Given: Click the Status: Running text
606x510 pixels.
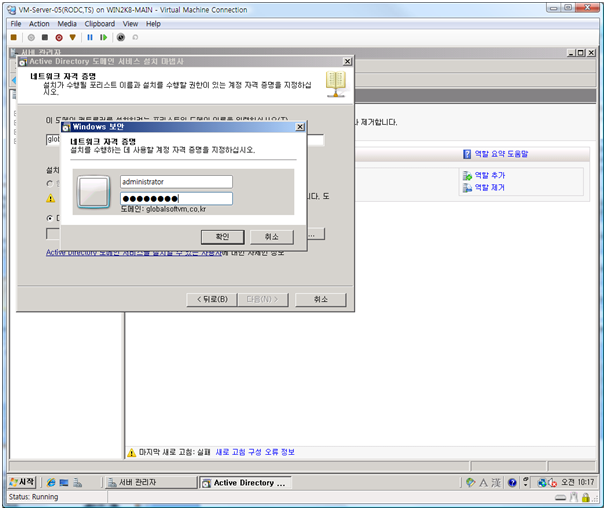Looking at the screenshot, I should pyautogui.click(x=34, y=497).
